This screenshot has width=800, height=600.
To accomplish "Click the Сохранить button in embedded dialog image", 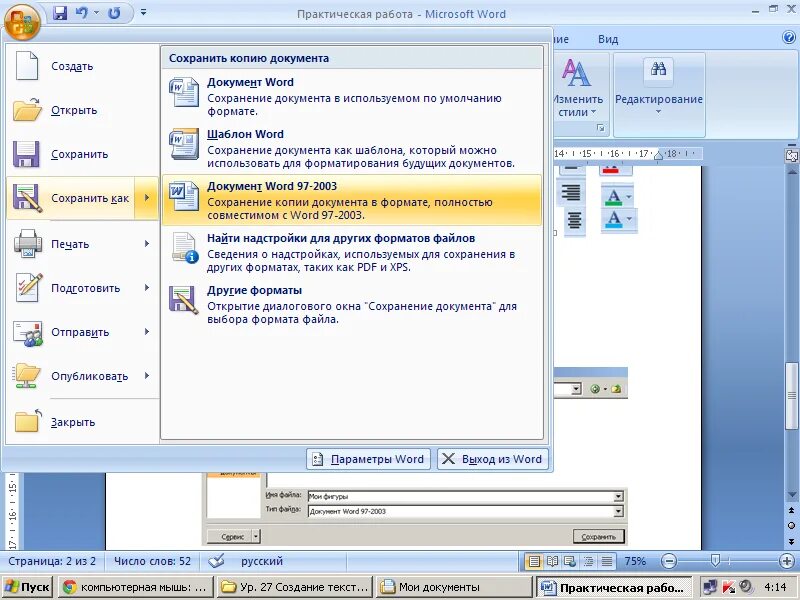I will (x=598, y=536).
